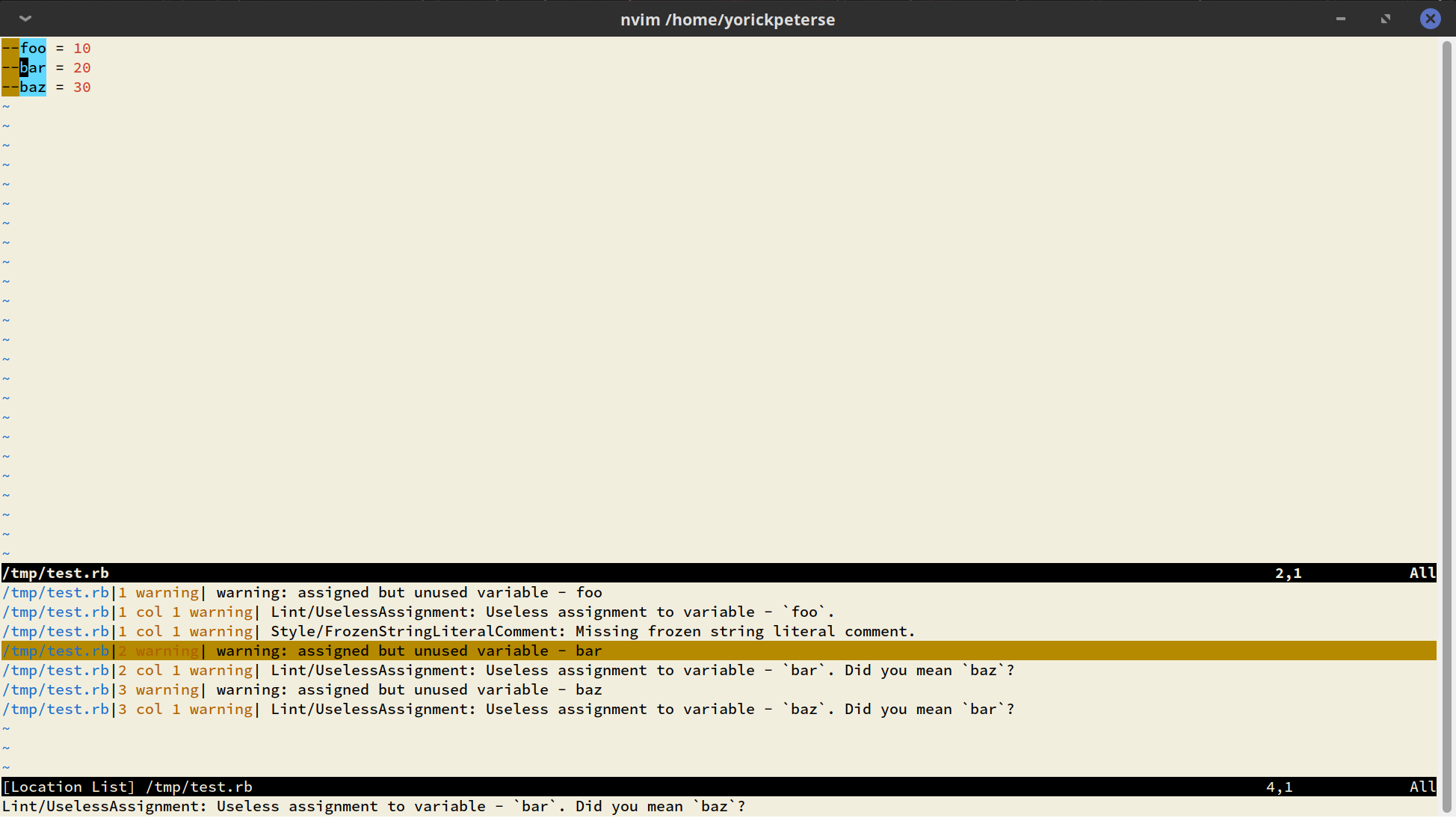Viewport: 1456px width, 818px height.
Task: Click the nvim /home/yorickpeterse window title
Action: (x=727, y=19)
